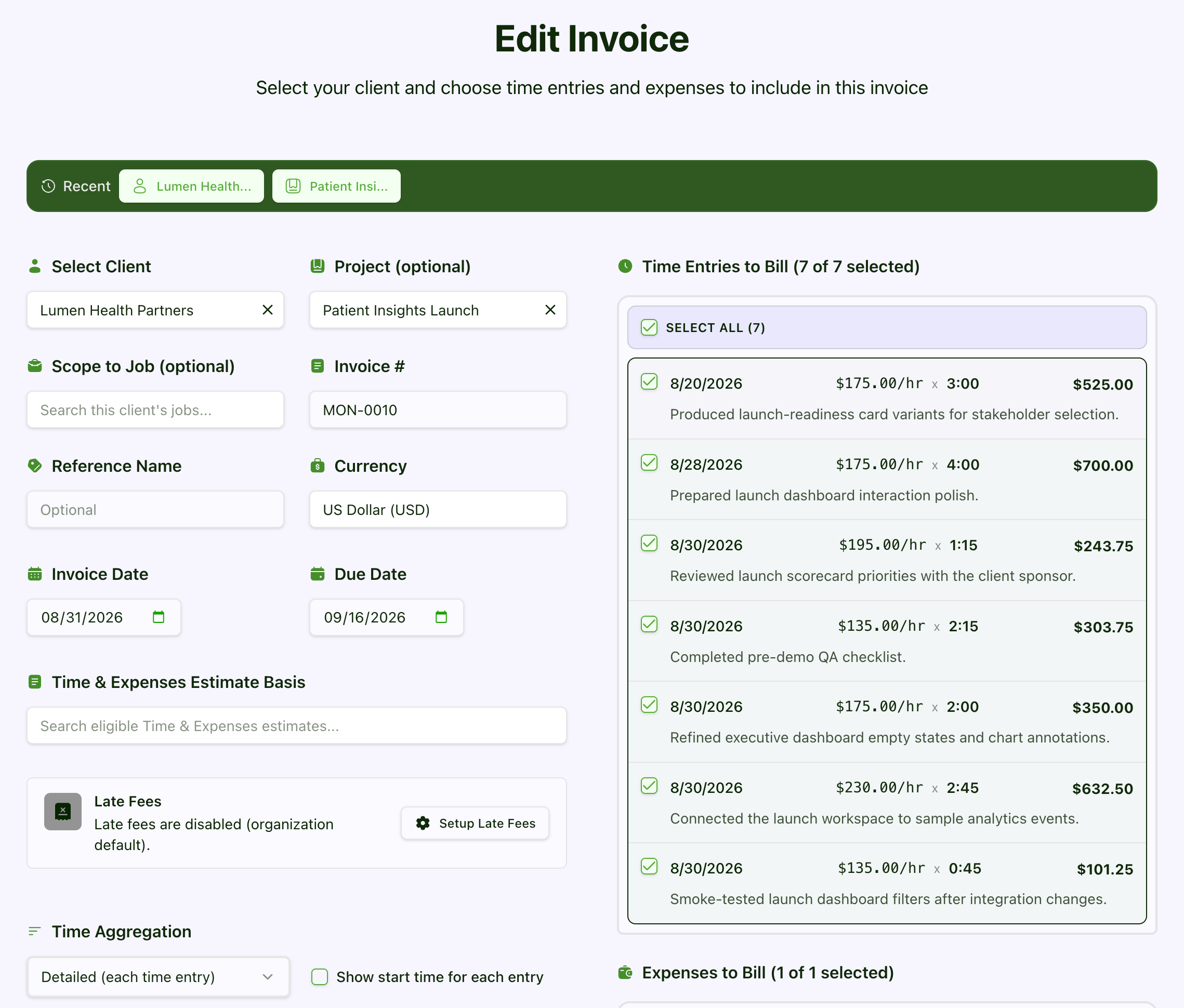Open the US Dollar (USD) currency selector
This screenshot has height=1008, width=1184.
click(x=438, y=510)
